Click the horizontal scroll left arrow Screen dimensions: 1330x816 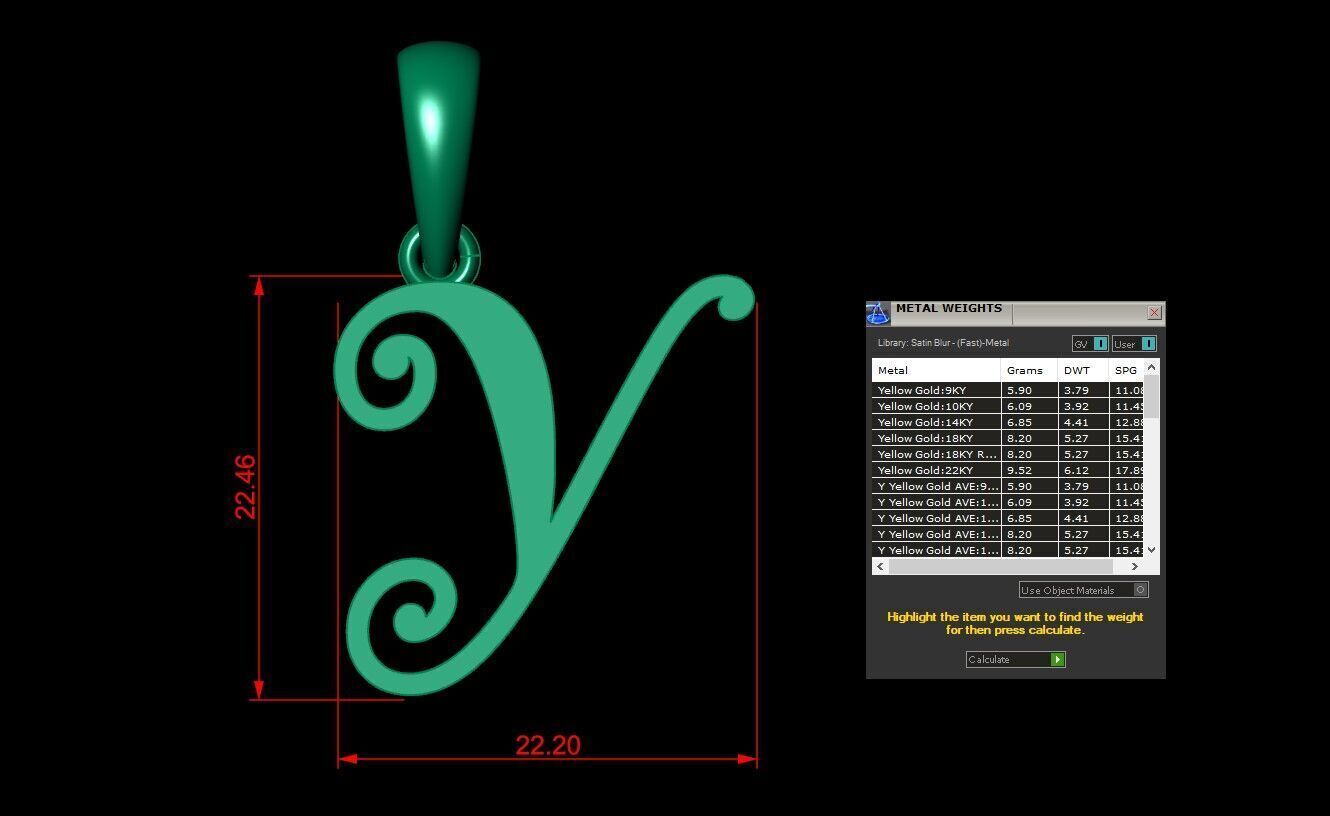click(880, 566)
